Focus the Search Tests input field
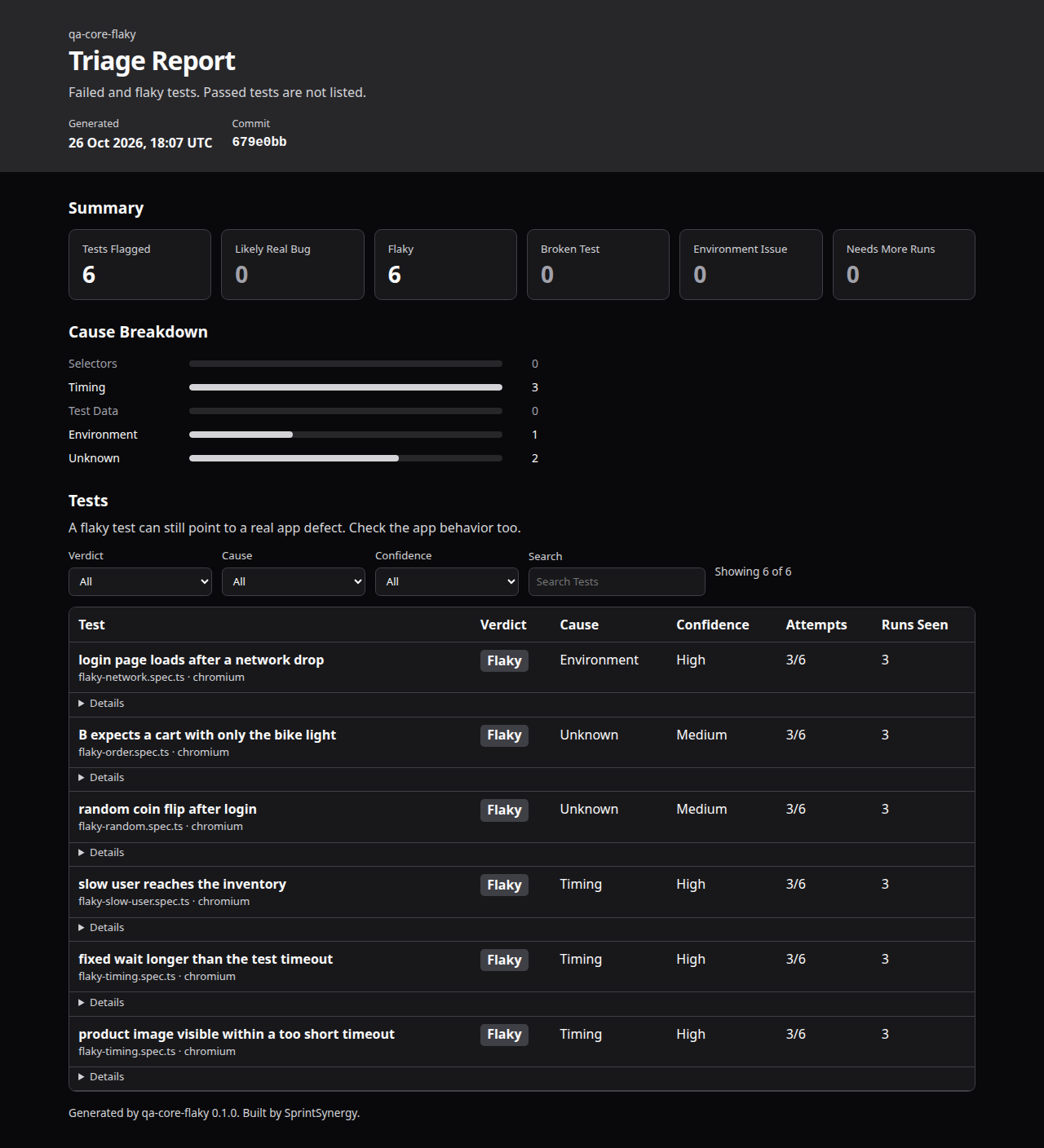The image size is (1044, 1148). click(x=617, y=581)
